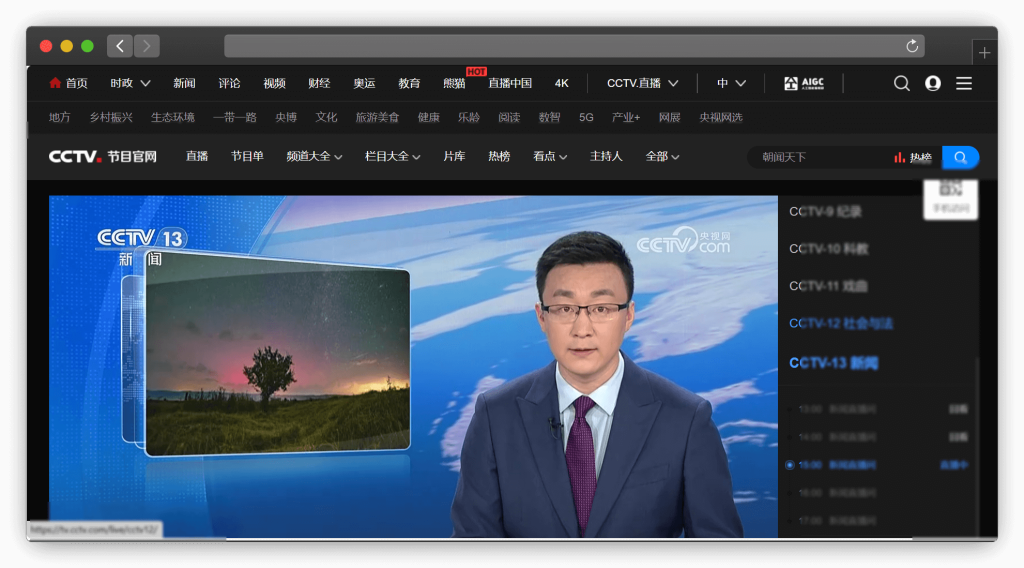This screenshot has width=1024, height=568.
Task: Expand the 全部 menu
Action: [662, 157]
